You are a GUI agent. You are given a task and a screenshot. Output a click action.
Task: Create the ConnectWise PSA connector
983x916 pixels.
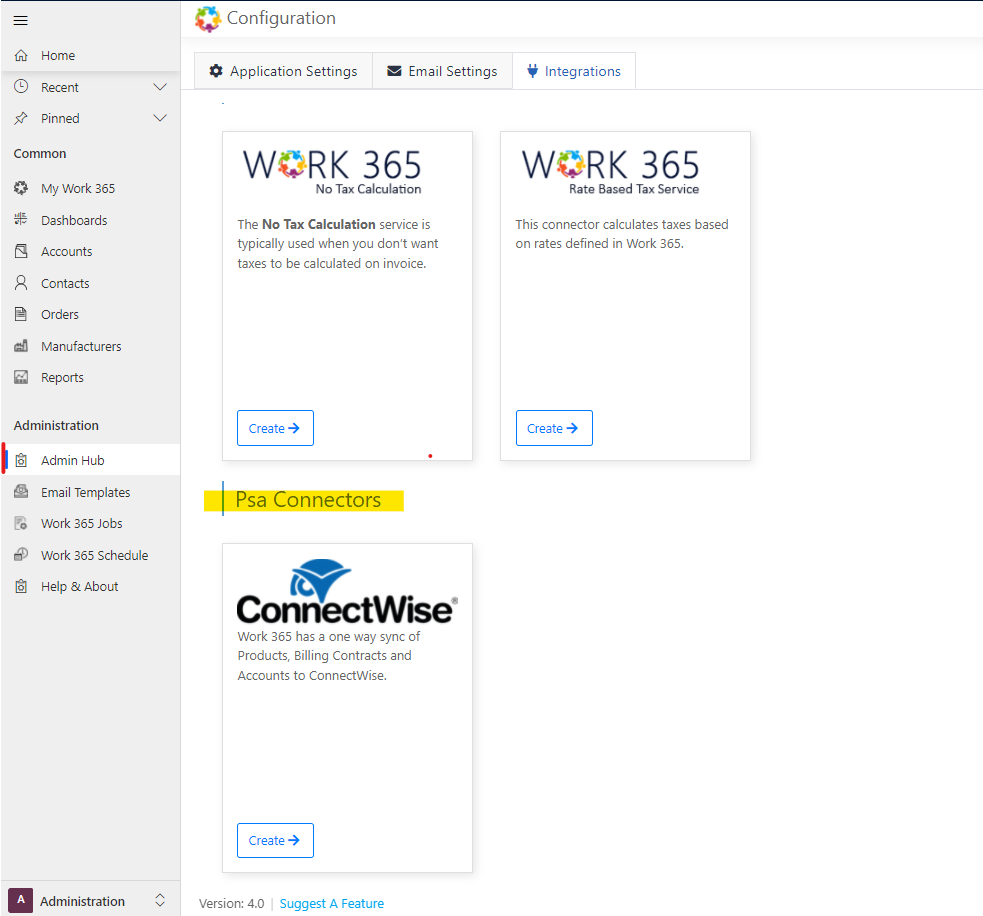point(275,840)
